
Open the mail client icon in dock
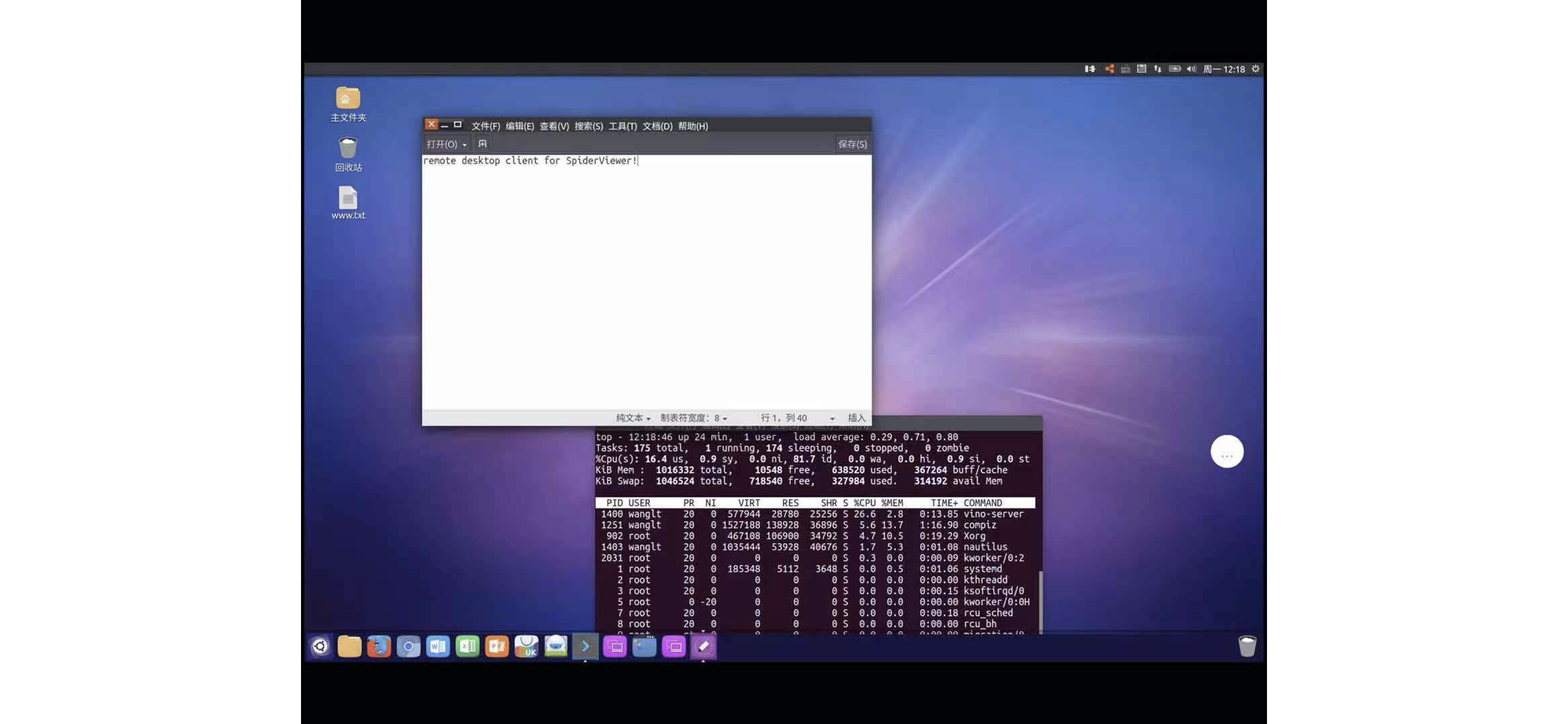(556, 646)
